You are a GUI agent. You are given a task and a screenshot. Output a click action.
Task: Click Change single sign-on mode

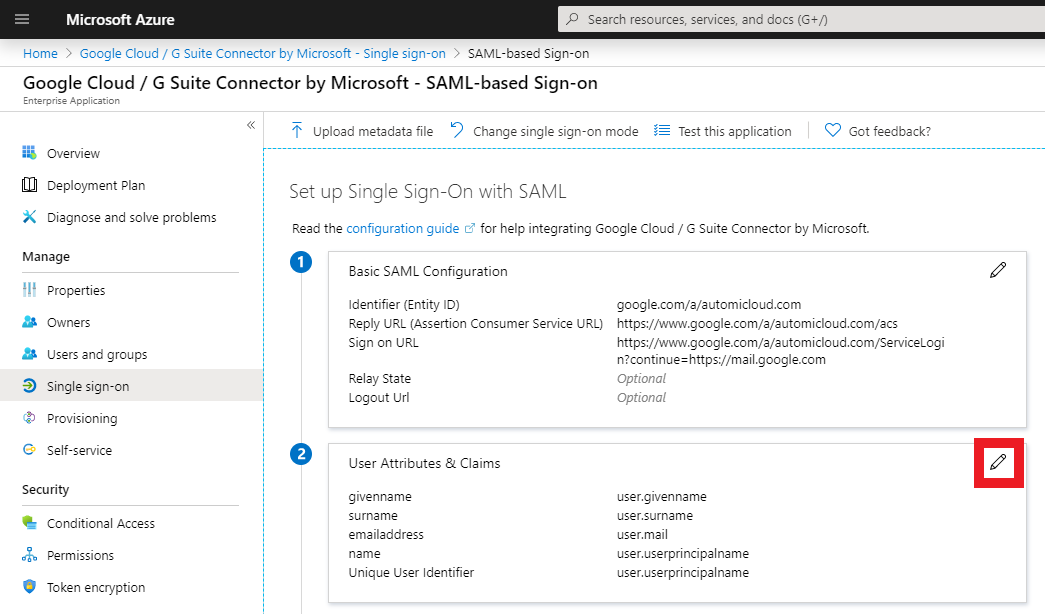(544, 131)
